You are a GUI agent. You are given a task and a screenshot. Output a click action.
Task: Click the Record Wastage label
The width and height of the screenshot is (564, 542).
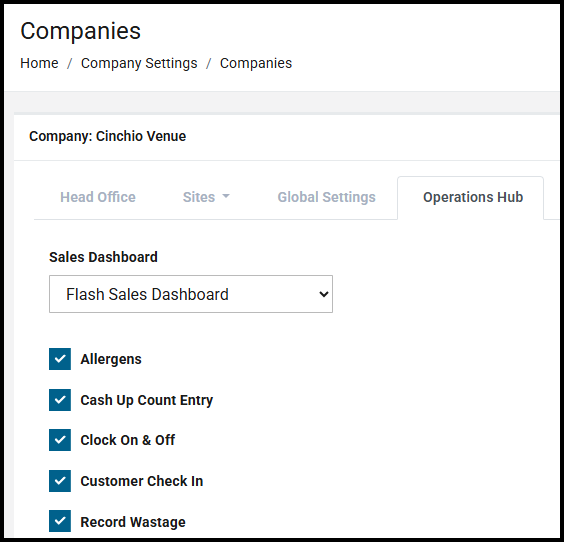pos(133,522)
